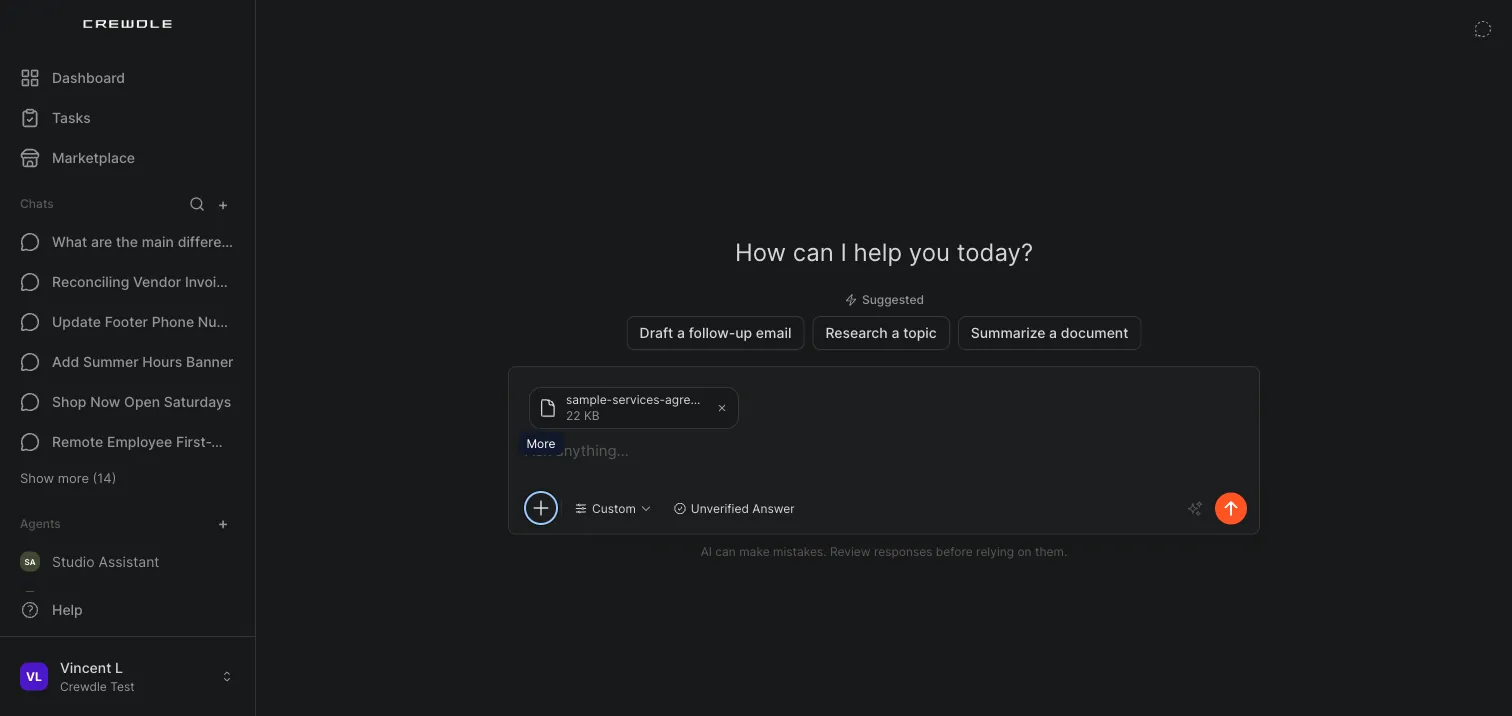Open the Studio Assistant agent
Image resolution: width=1512 pixels, height=716 pixels.
[x=127, y=562]
